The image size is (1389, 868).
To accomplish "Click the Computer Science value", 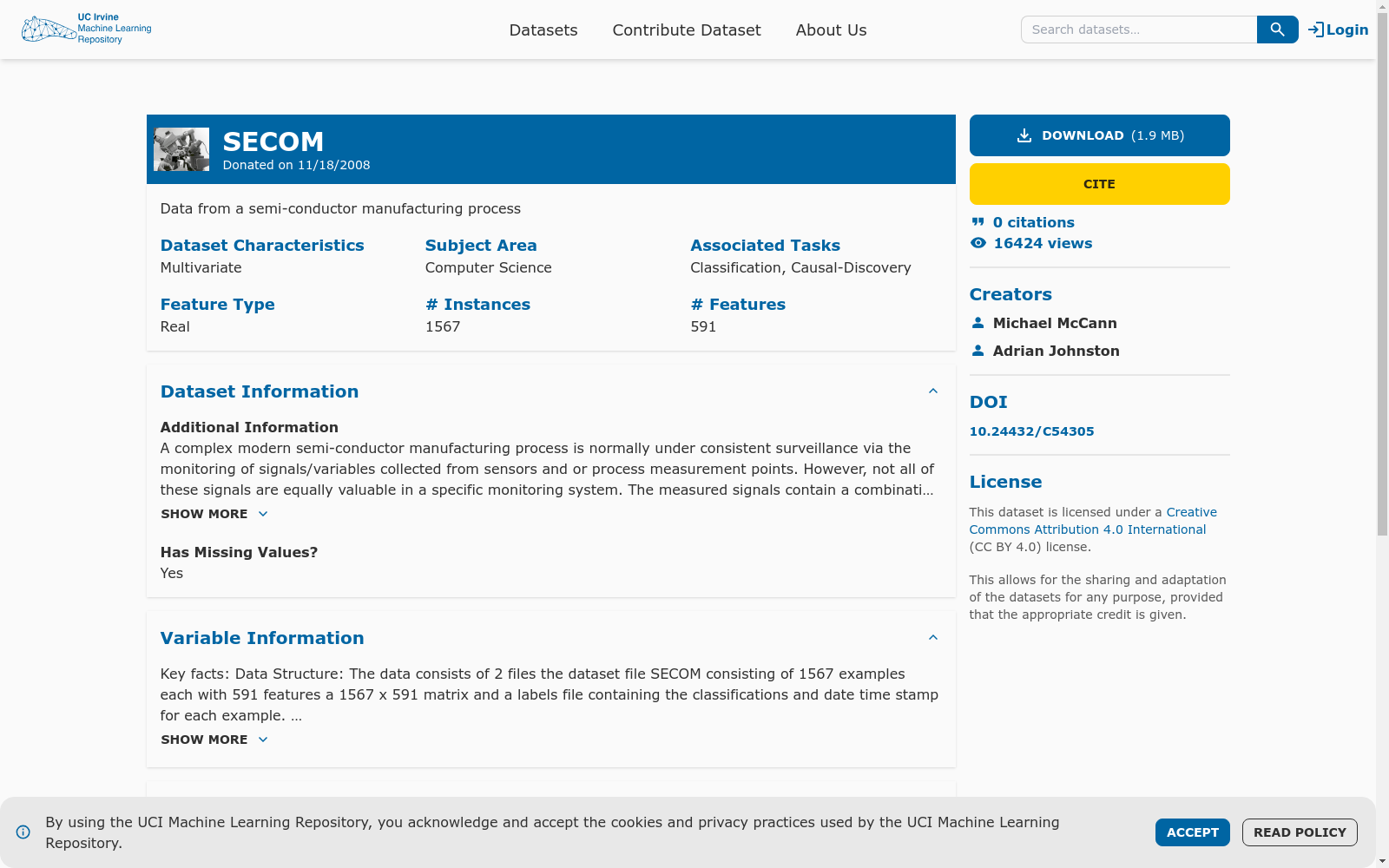I will click(x=489, y=267).
